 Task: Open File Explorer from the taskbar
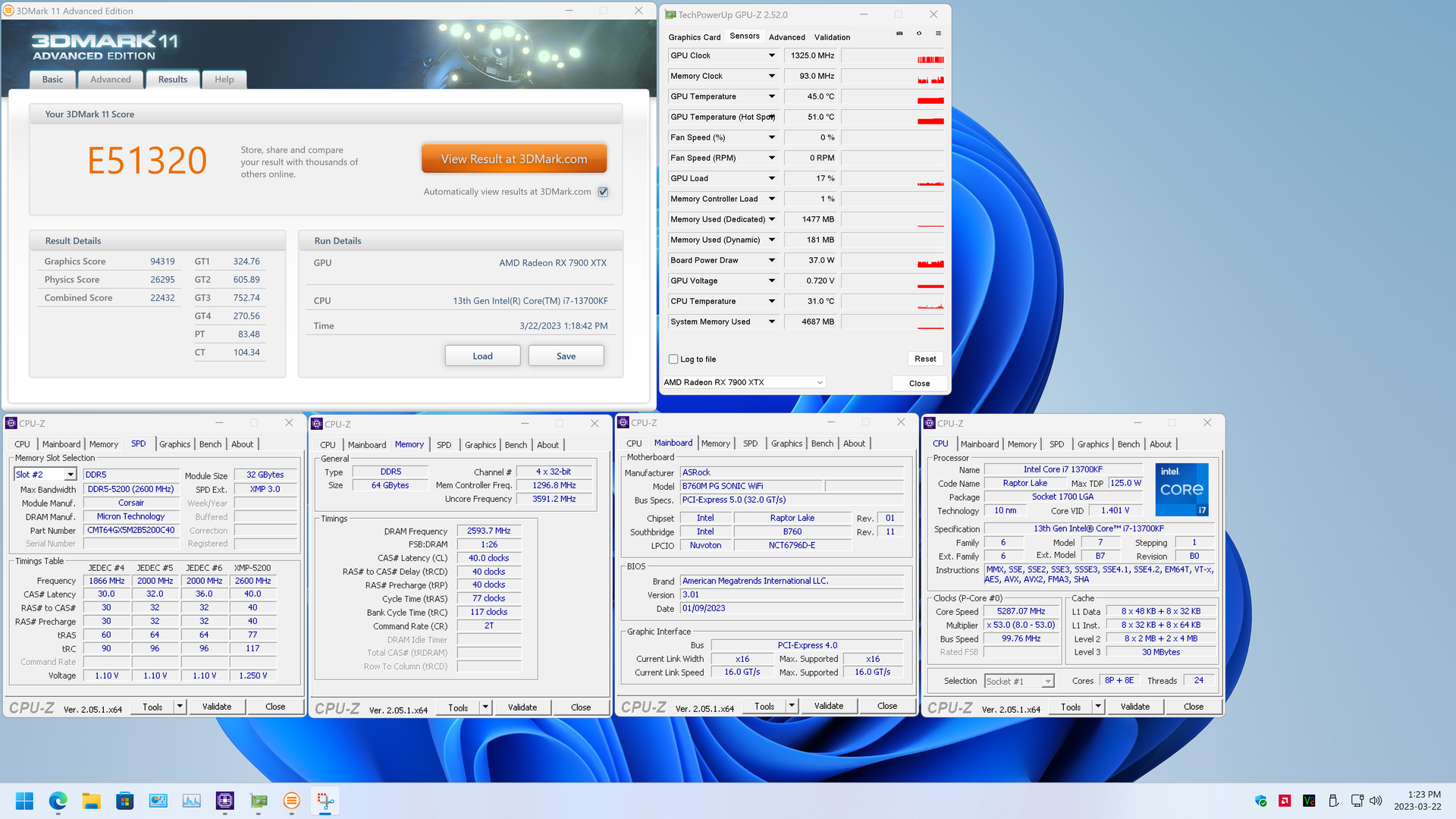tap(91, 801)
